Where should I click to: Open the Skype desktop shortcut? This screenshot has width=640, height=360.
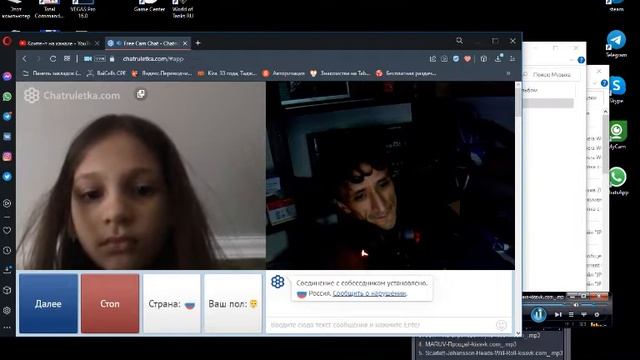(x=616, y=89)
